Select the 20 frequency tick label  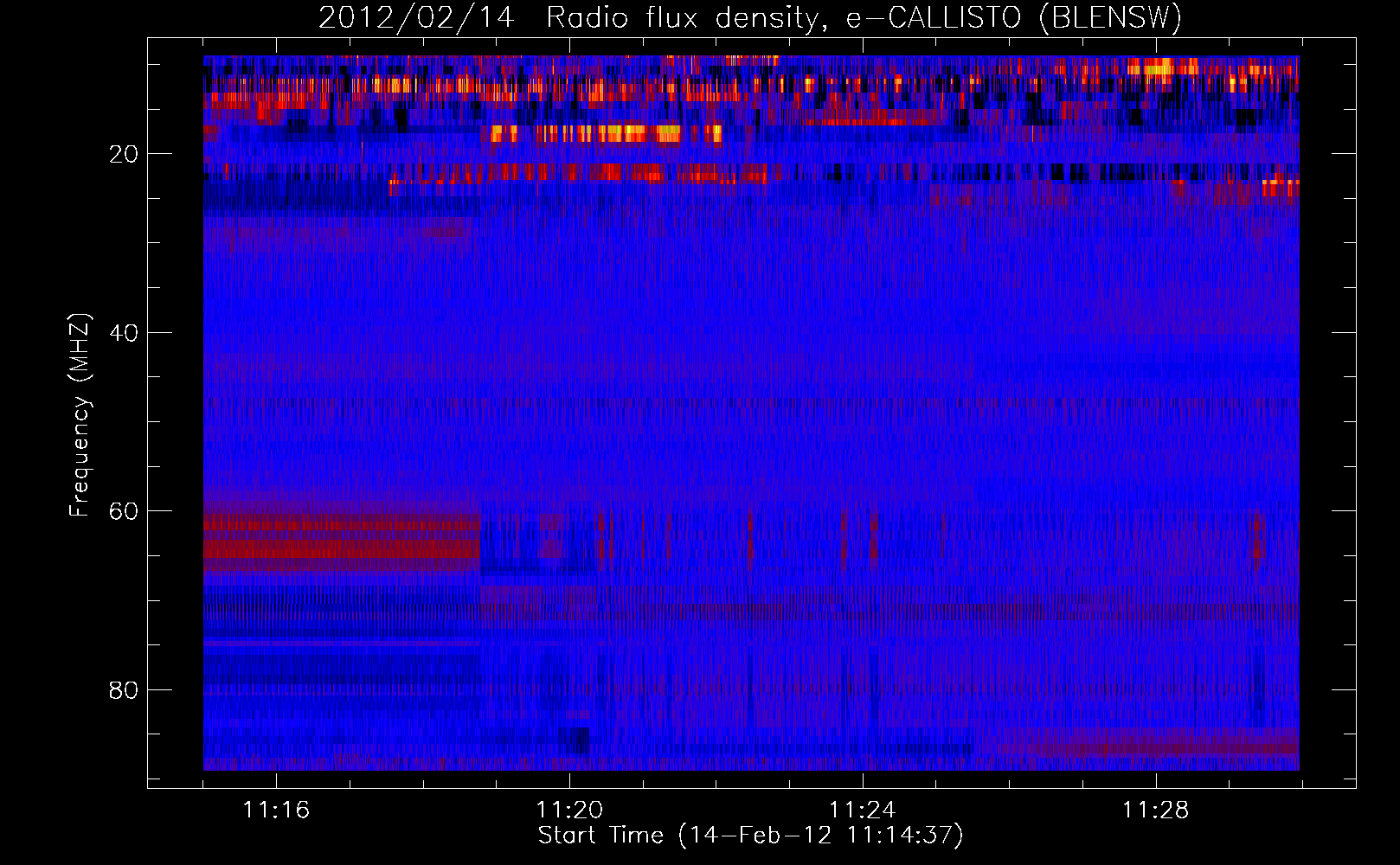point(124,154)
